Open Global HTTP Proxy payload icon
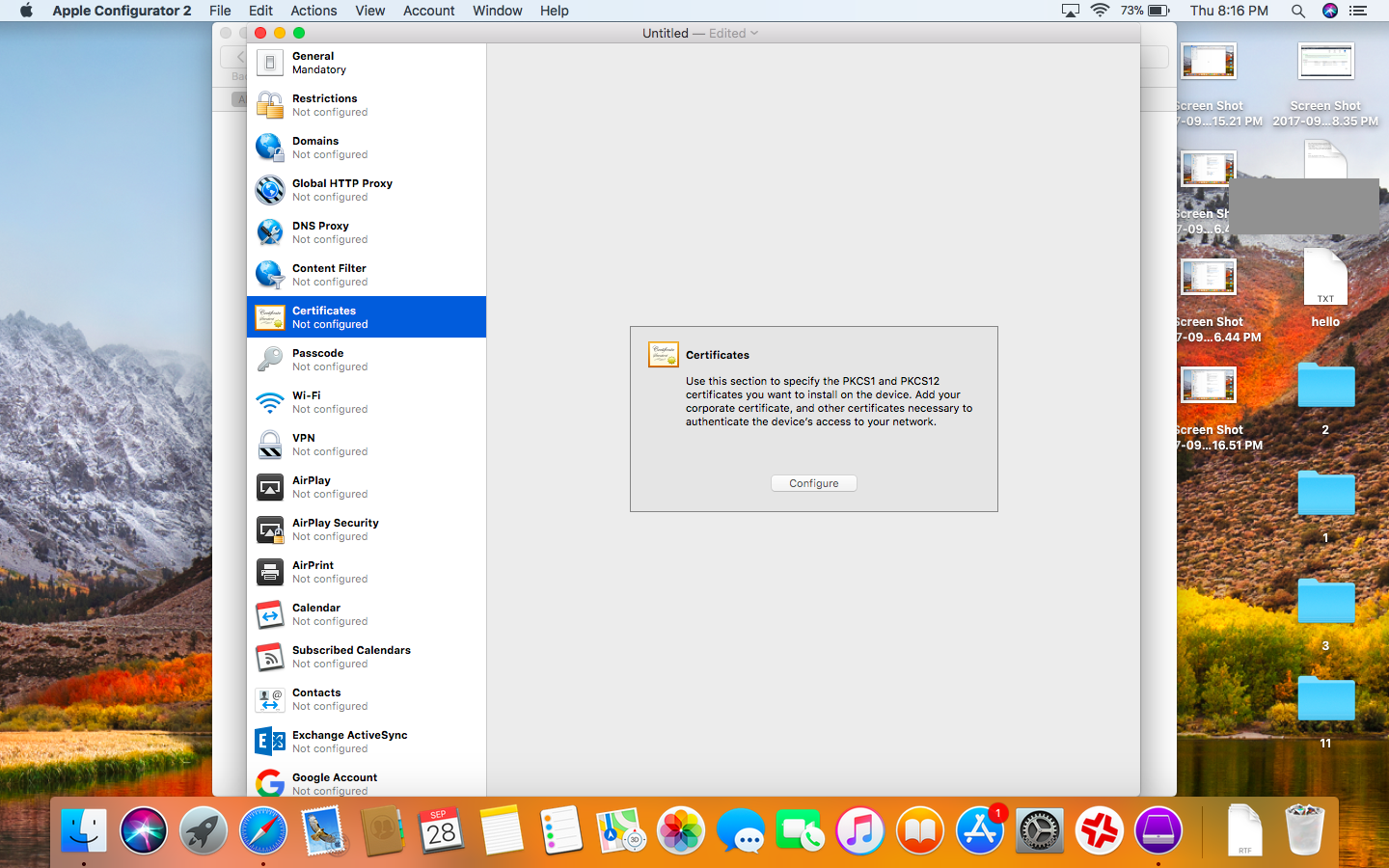This screenshot has height=868, width=1389. tap(270, 190)
